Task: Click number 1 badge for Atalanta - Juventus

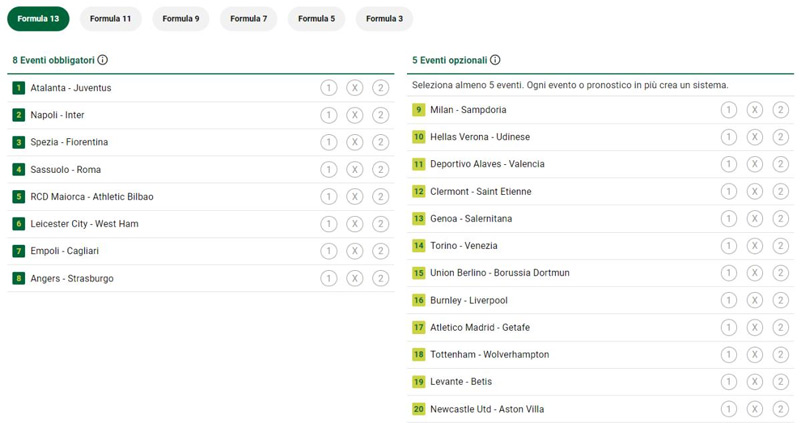Action: point(18,88)
